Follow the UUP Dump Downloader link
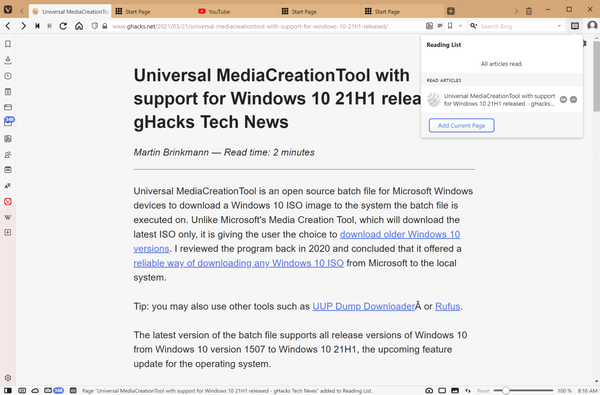 coord(364,306)
